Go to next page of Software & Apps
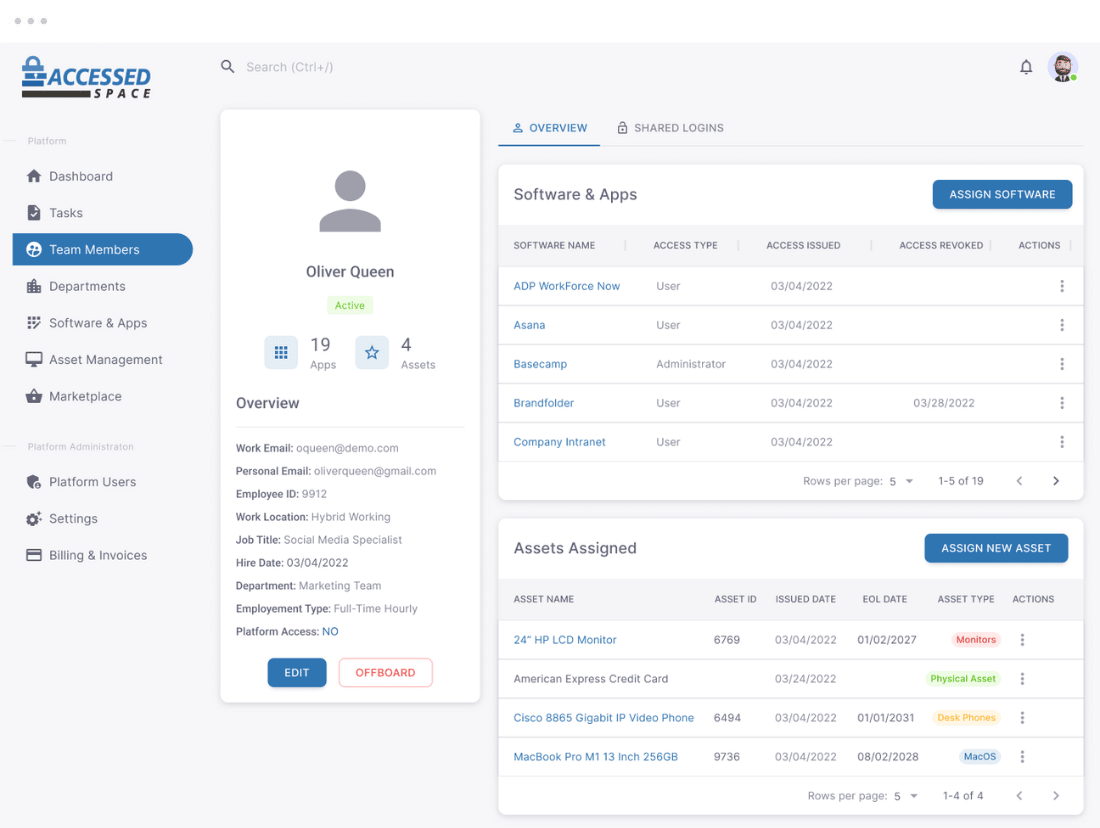 tap(1056, 481)
